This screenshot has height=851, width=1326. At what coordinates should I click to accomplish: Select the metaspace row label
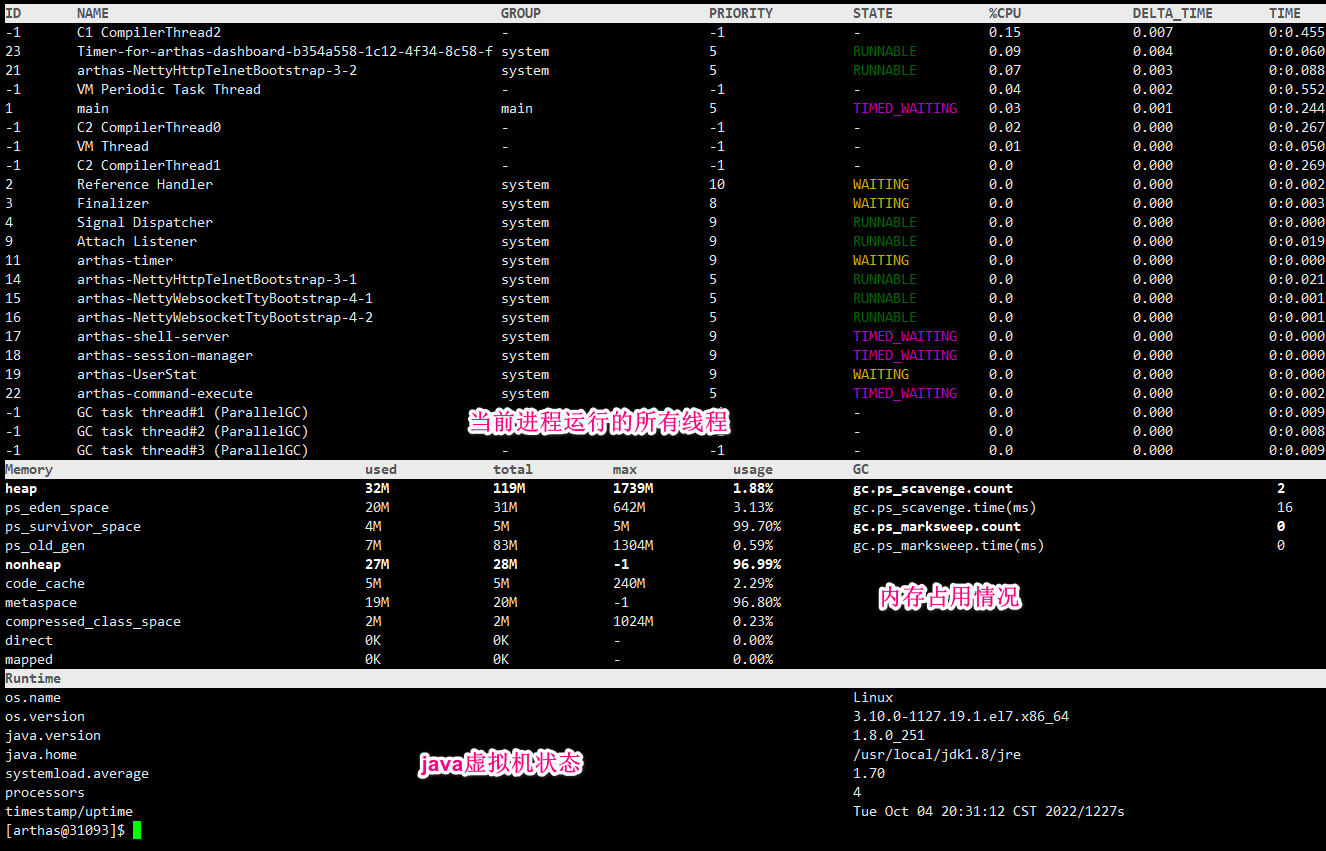click(41, 602)
